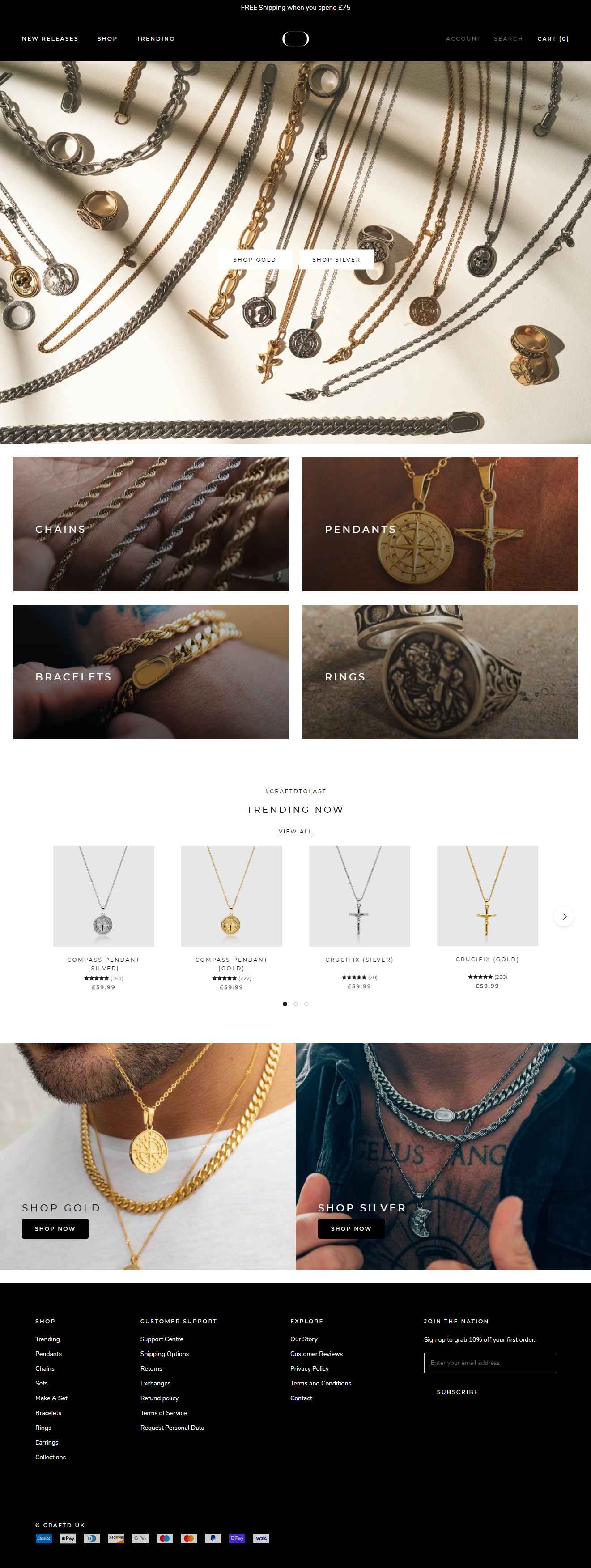Click the American Express payment icon
Viewport: 591px width, 1568px height.
pyautogui.click(x=44, y=1538)
